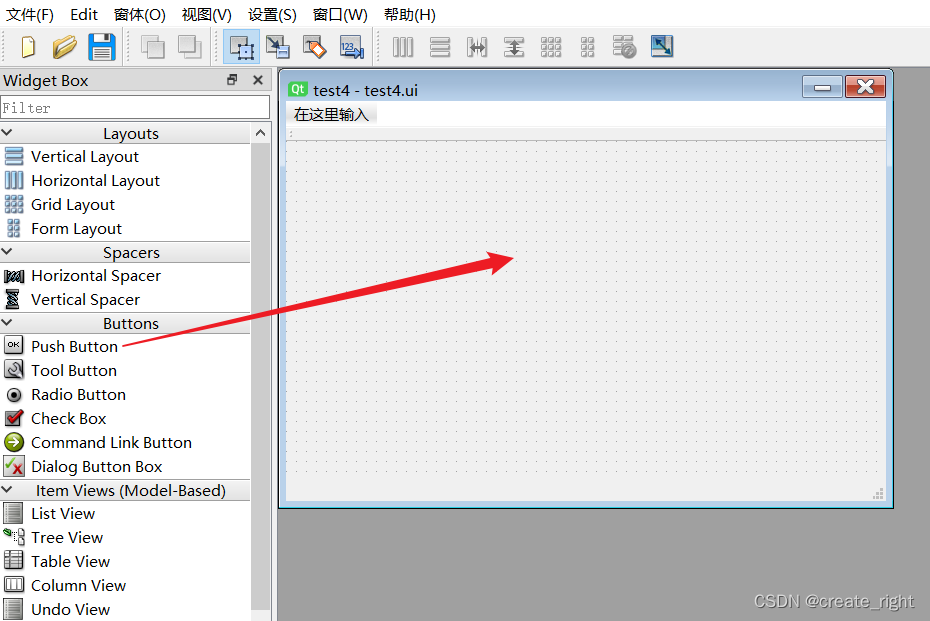Click the Widget Box float button
The width and height of the screenshot is (930, 621).
pyautogui.click(x=232, y=79)
